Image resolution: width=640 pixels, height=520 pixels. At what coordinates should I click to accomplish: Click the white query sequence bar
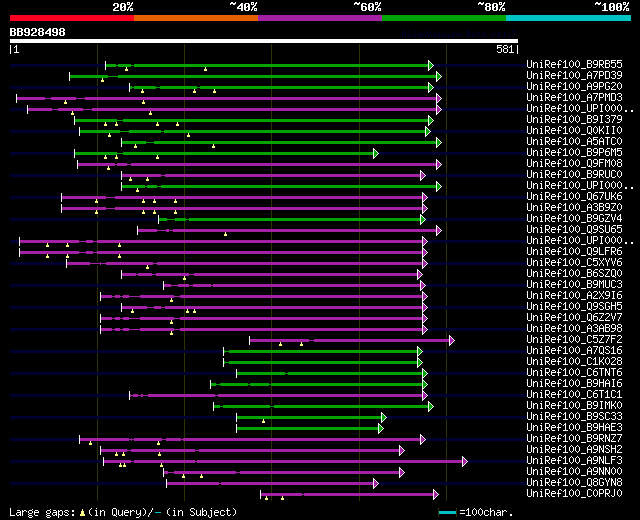(264, 41)
